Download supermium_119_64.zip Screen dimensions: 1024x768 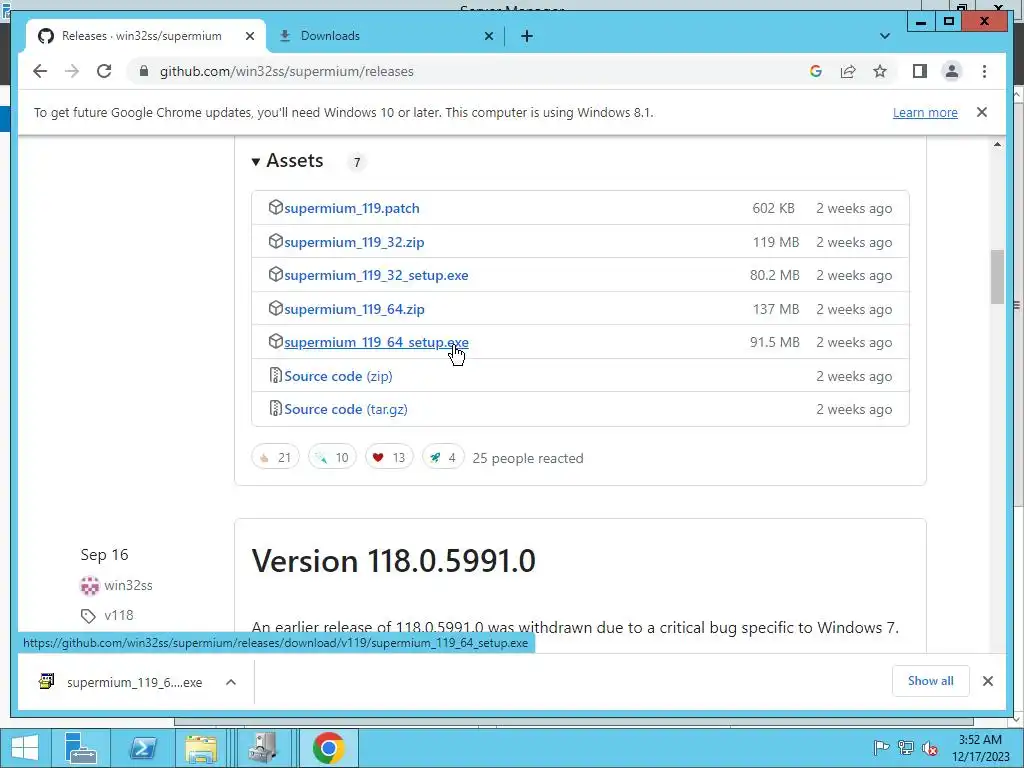click(x=354, y=310)
